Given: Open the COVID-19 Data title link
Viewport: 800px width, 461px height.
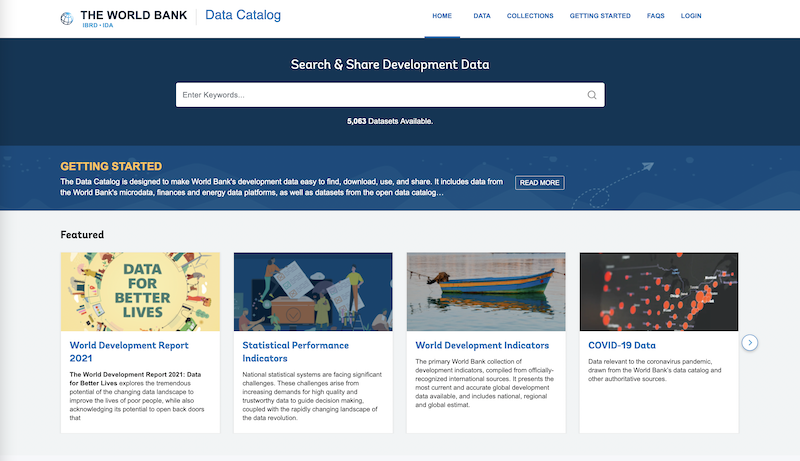Looking at the screenshot, I should [622, 345].
